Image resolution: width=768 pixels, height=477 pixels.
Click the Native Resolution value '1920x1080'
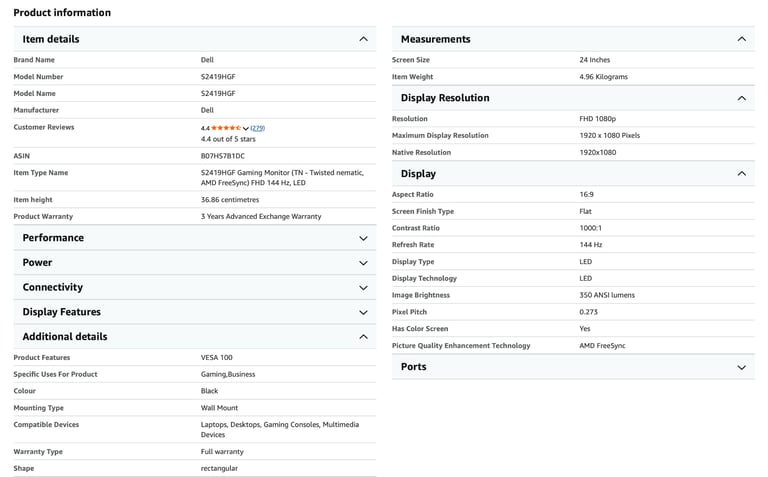click(x=598, y=152)
